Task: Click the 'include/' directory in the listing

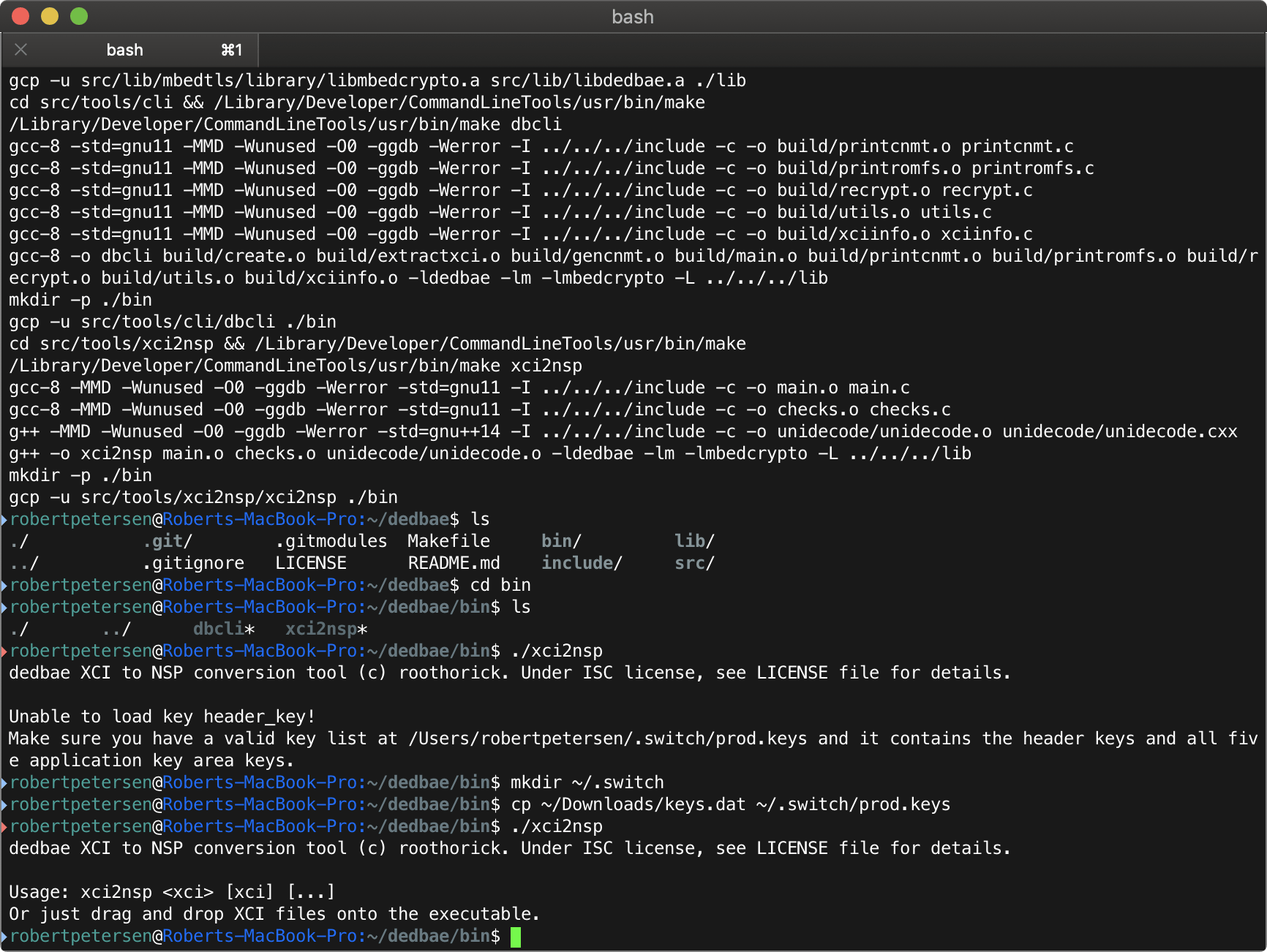Action: [x=582, y=563]
